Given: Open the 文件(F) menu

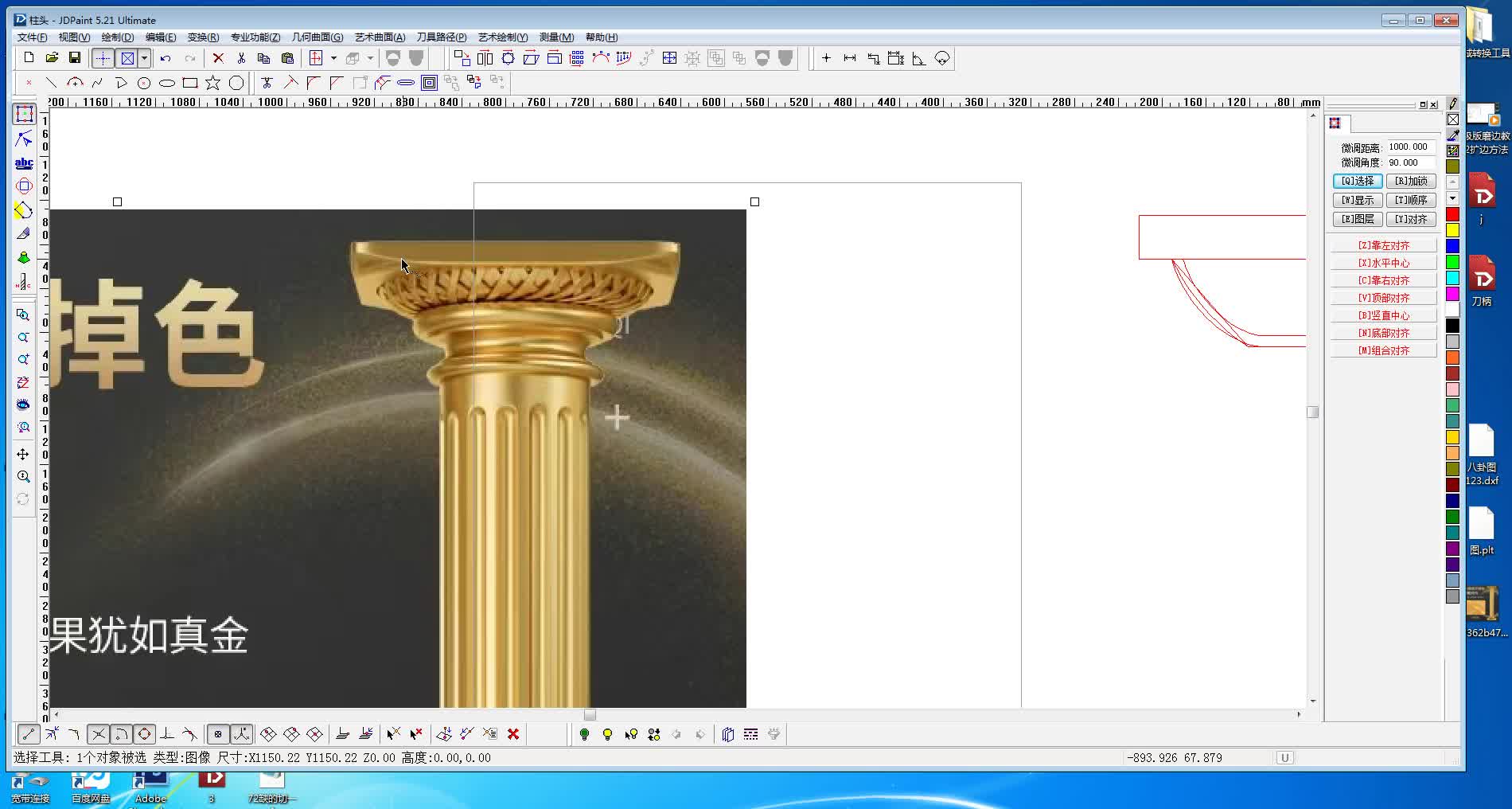Looking at the screenshot, I should pyautogui.click(x=32, y=37).
